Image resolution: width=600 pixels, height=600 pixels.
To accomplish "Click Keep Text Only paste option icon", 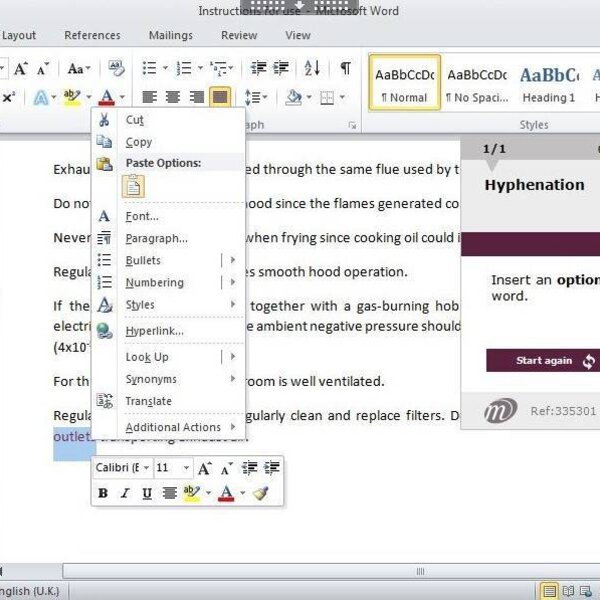I will coord(133,187).
